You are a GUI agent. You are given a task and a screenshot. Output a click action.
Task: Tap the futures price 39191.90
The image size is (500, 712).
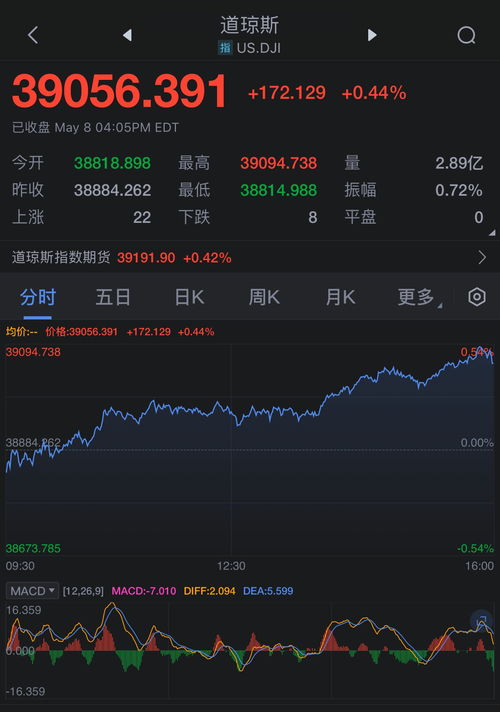click(146, 258)
